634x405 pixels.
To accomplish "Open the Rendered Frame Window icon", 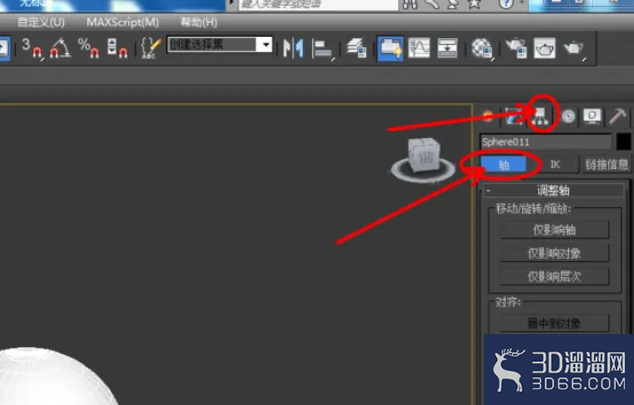I will click(x=545, y=49).
